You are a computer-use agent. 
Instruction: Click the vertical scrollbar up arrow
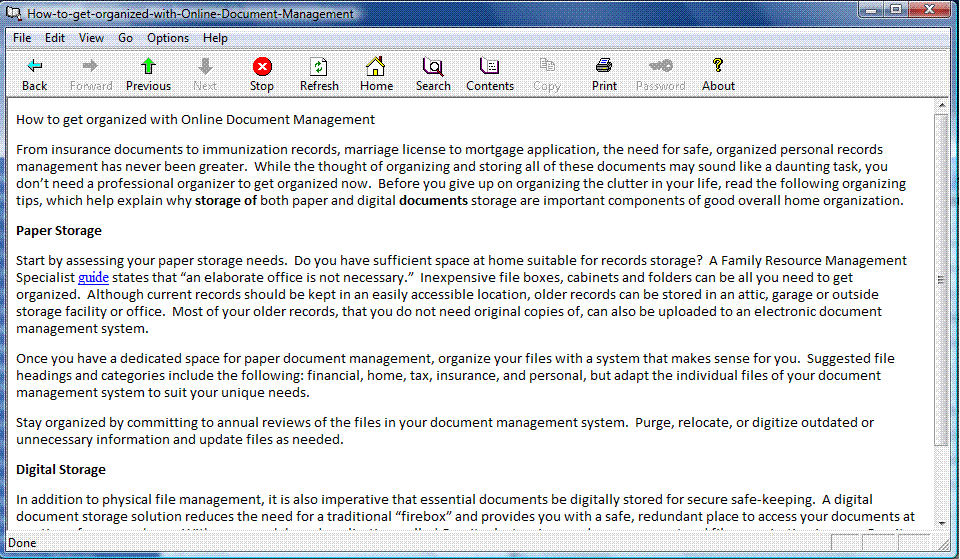[x=942, y=106]
